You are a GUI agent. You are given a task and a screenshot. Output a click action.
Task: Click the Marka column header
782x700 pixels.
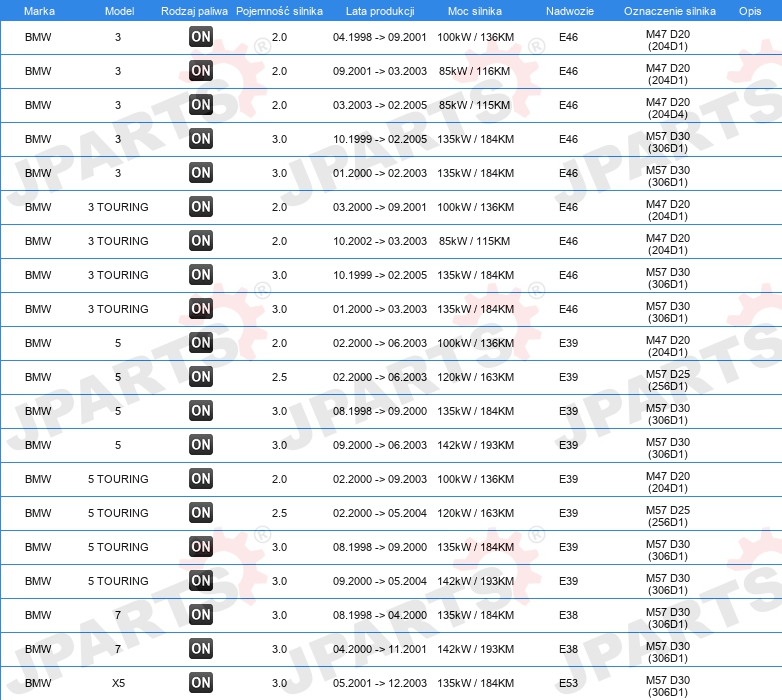click(x=39, y=11)
